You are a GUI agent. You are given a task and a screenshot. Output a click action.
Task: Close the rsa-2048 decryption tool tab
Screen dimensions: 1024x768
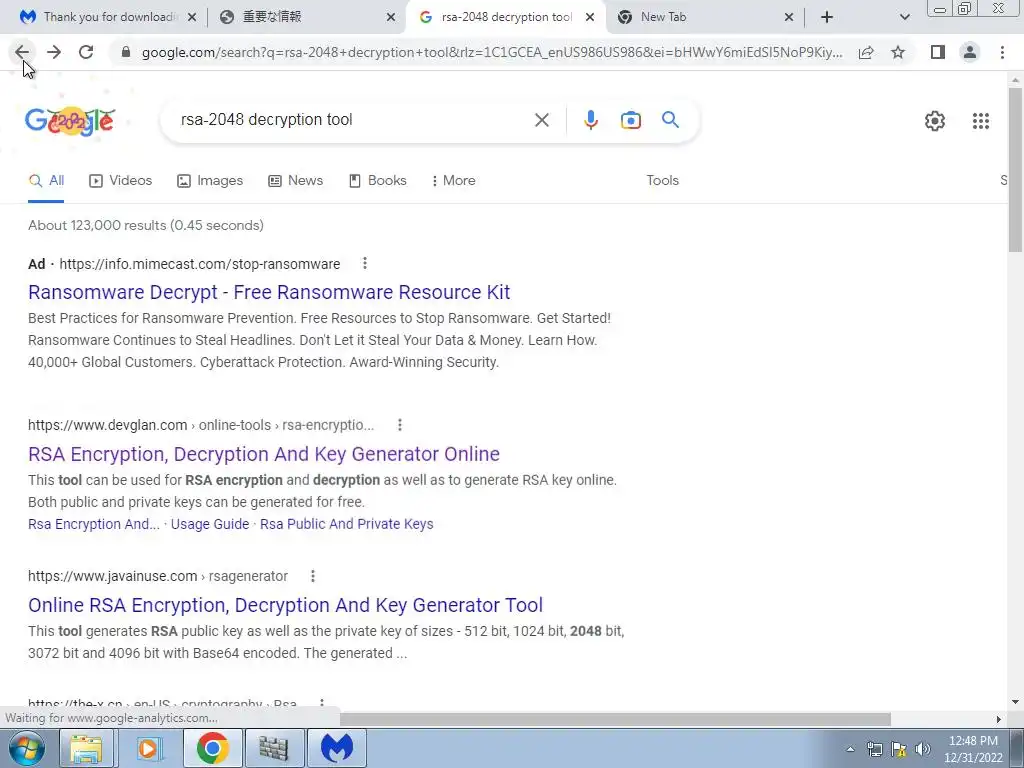click(590, 17)
